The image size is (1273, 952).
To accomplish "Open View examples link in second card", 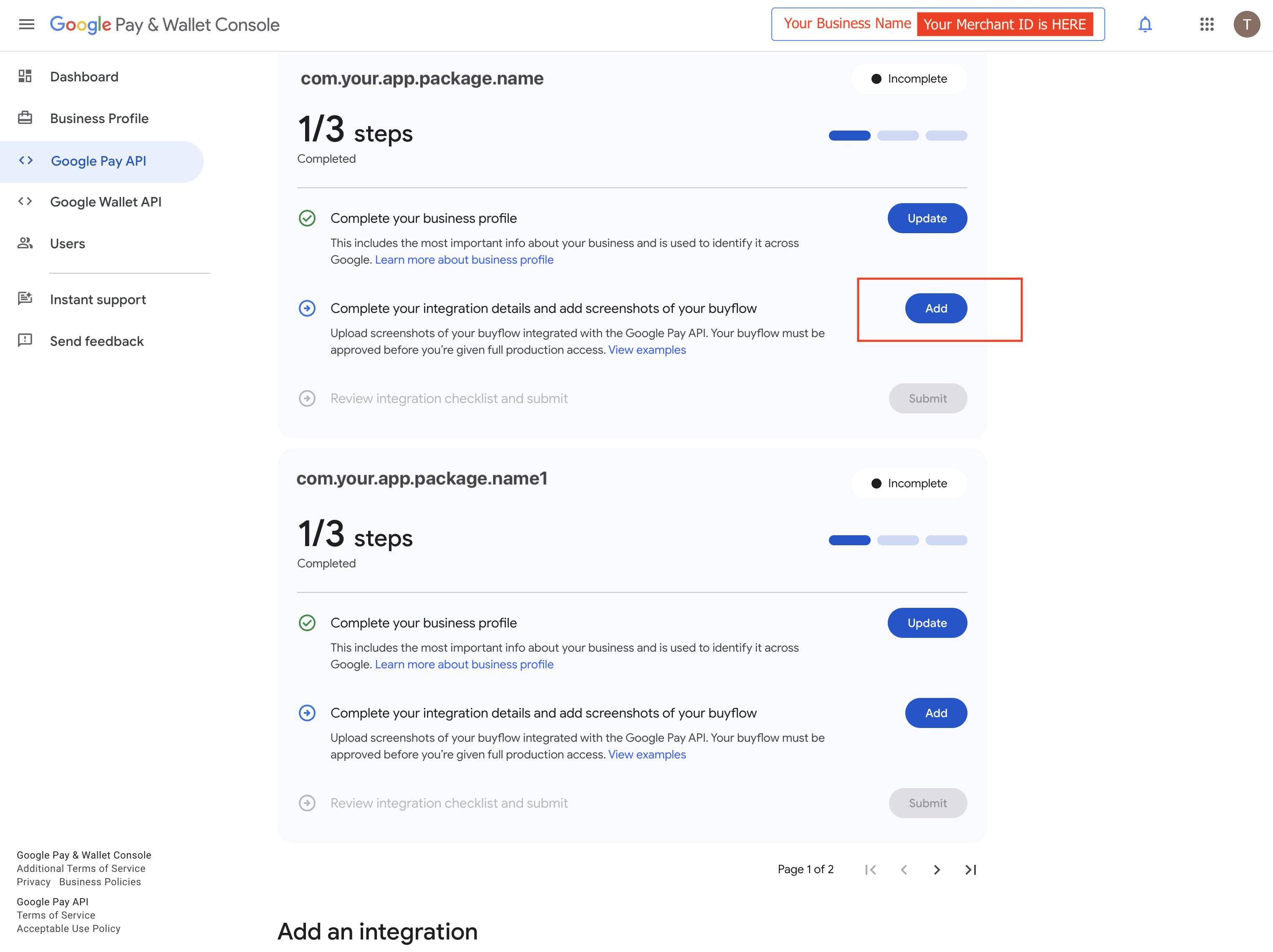I will (x=647, y=755).
